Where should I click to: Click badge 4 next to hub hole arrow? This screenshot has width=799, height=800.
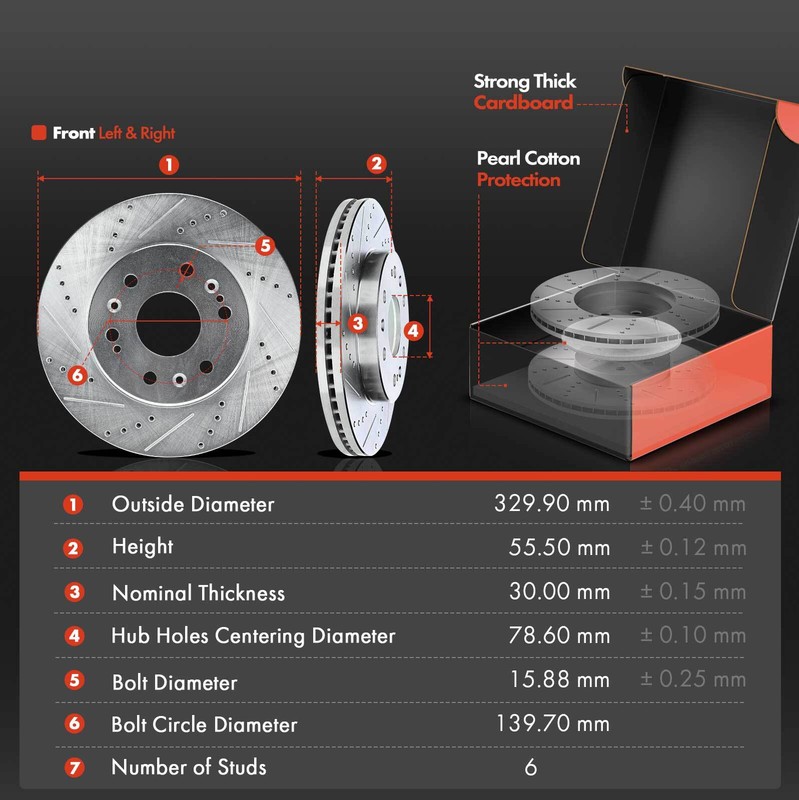[x=413, y=331]
